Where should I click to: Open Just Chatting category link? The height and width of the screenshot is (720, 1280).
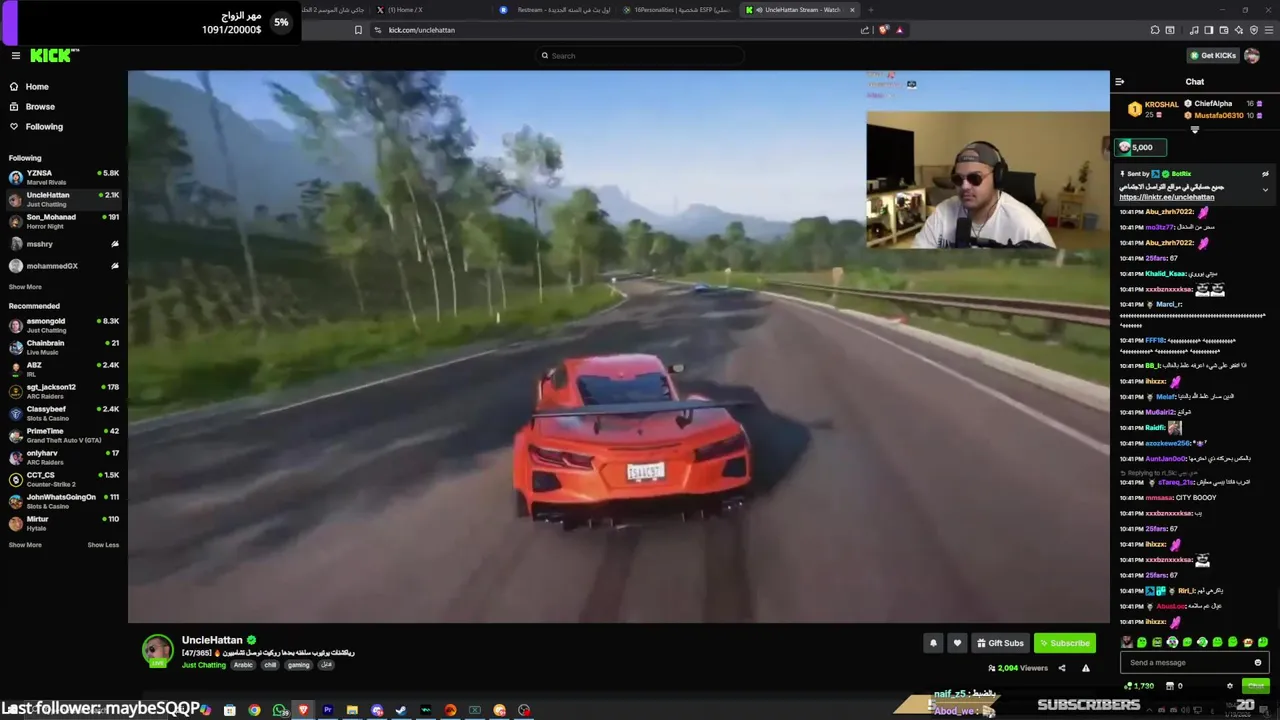pyautogui.click(x=204, y=665)
